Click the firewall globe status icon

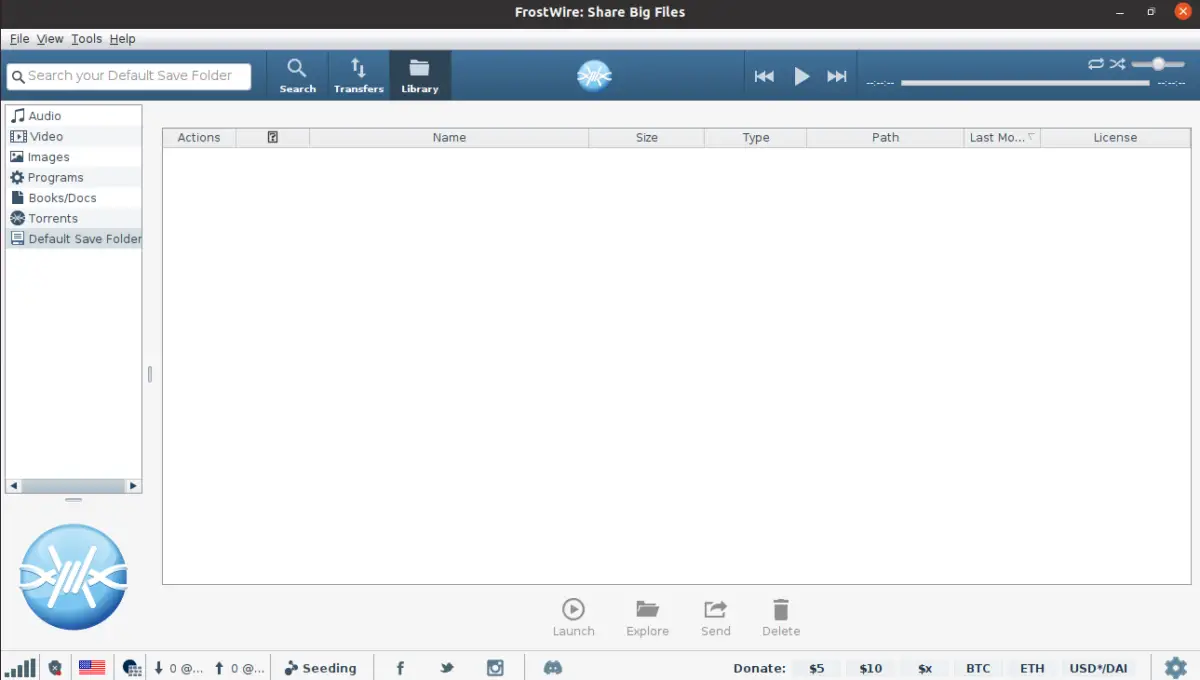pos(131,667)
